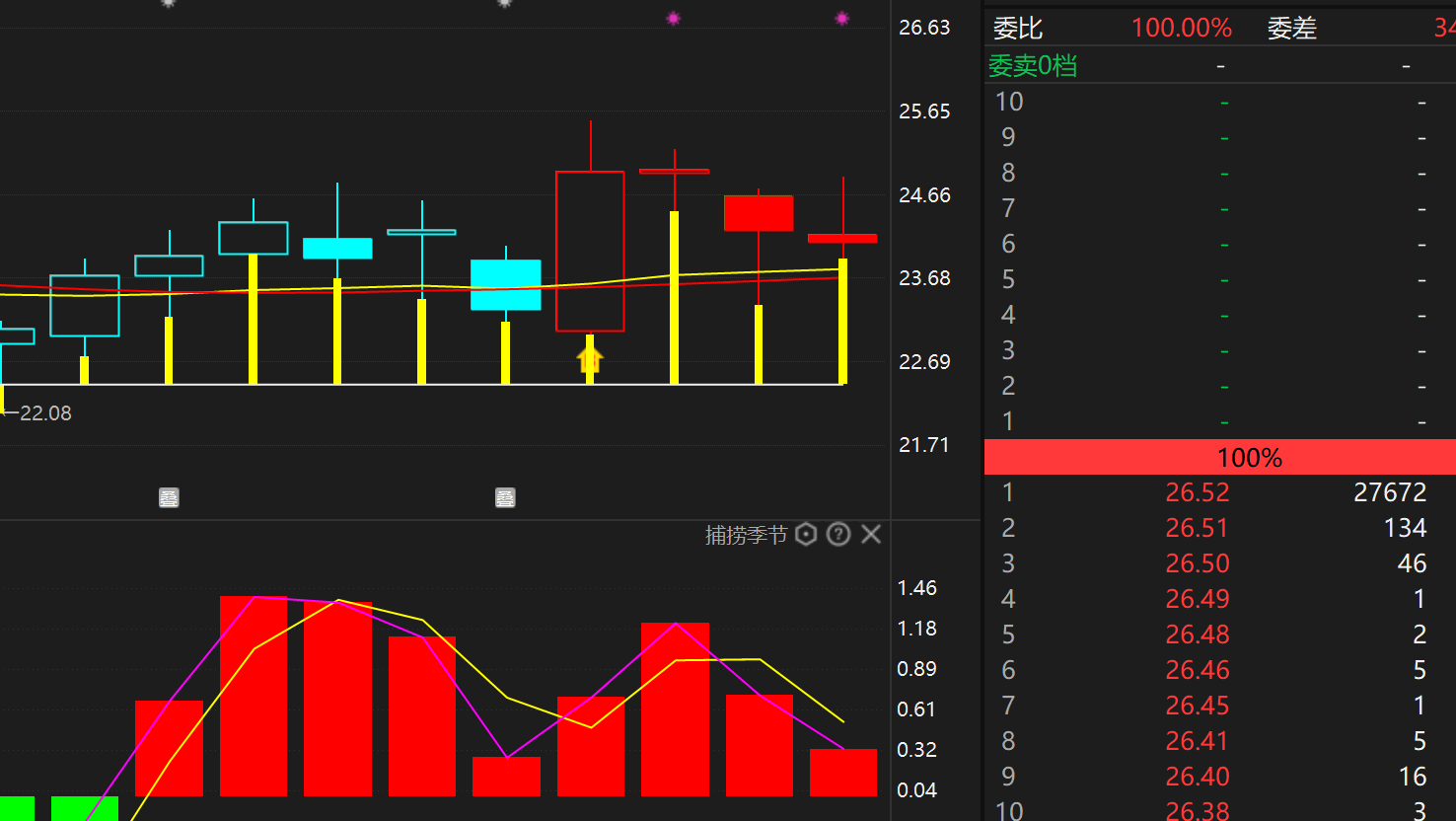
Task: Select buy price 26.45
Action: (1198, 706)
